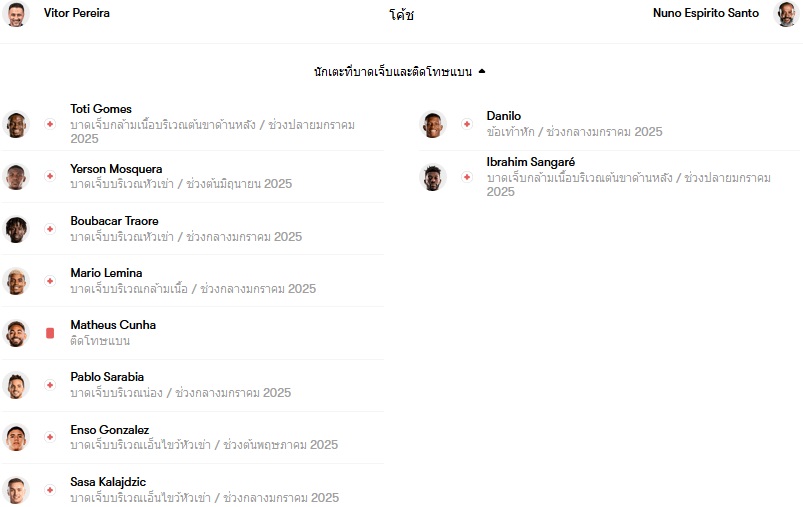
Task: Click the red card icon beside Matheus Cunha
Action: [50, 333]
